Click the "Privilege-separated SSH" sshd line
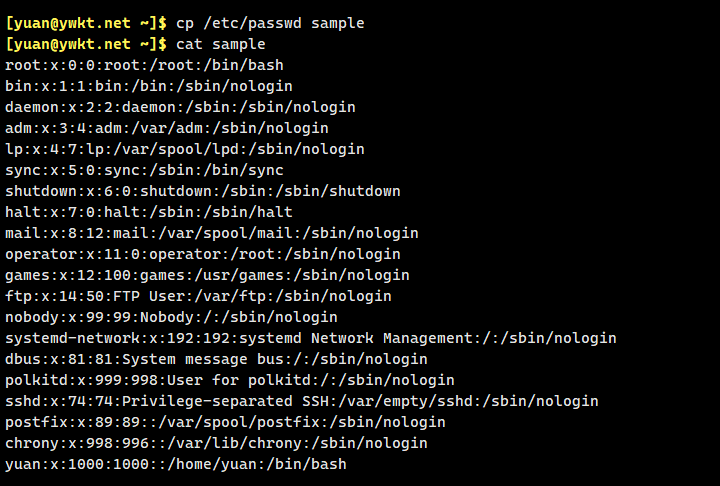 point(301,401)
